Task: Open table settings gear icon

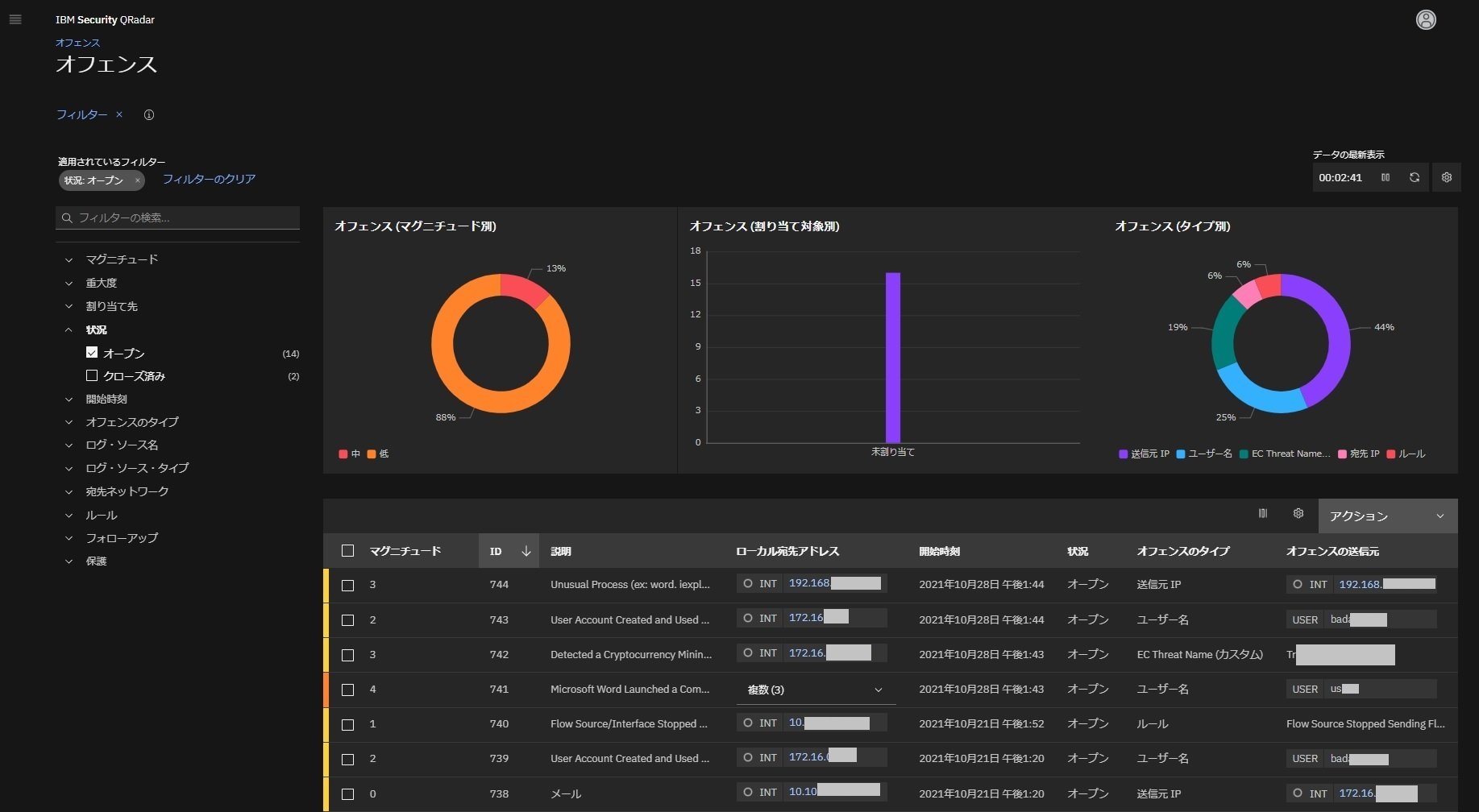Action: pos(1298,513)
